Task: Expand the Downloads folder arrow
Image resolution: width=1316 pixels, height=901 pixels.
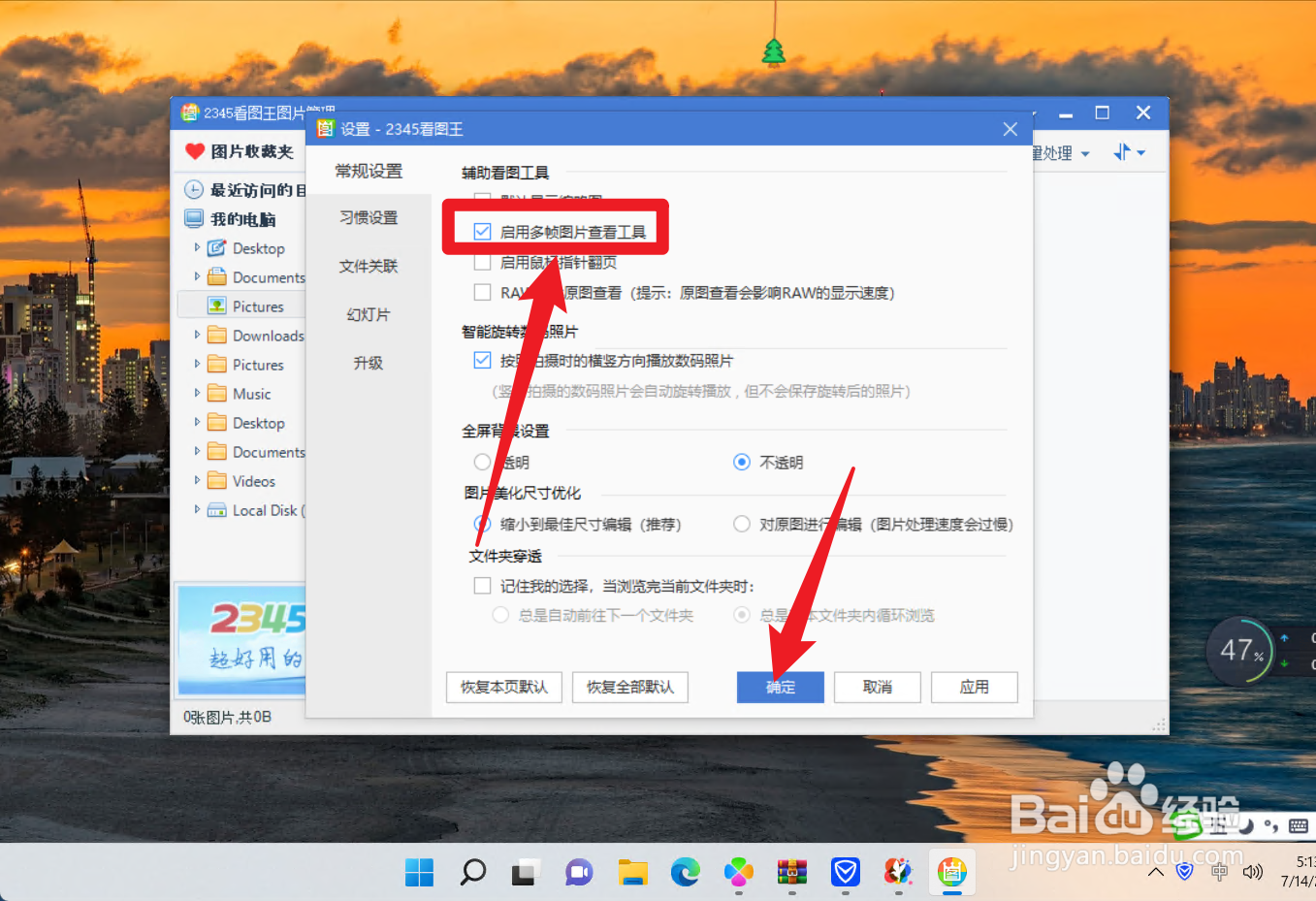Action: click(197, 335)
